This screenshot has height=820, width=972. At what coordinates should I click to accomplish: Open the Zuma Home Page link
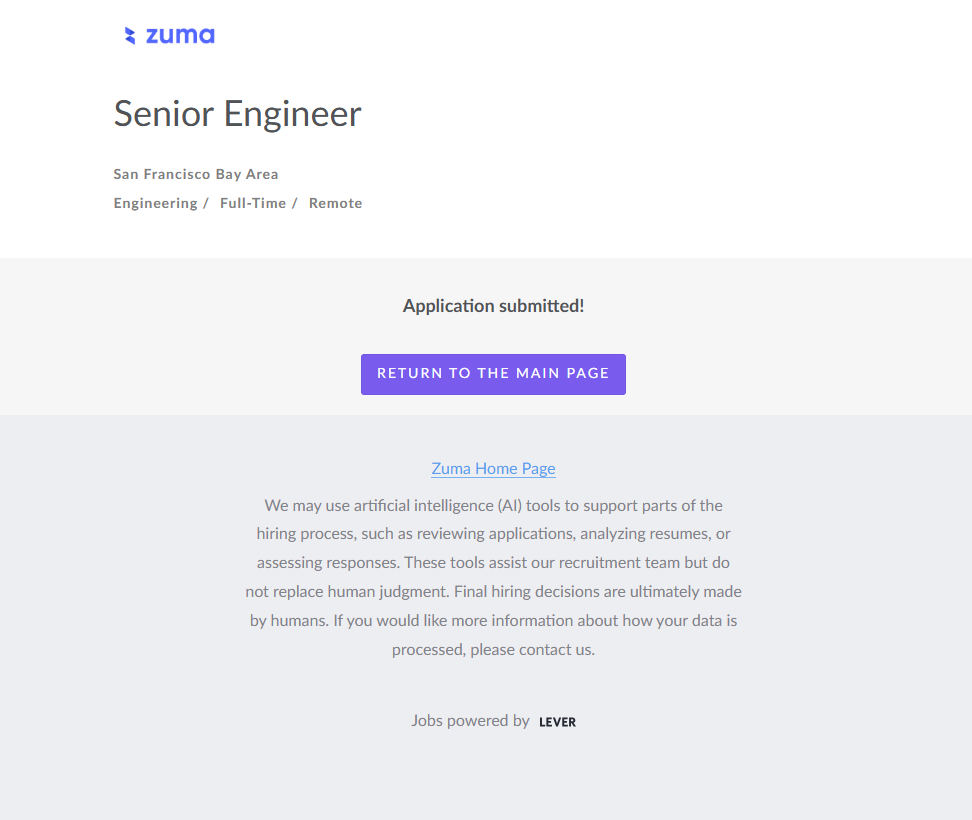[493, 468]
